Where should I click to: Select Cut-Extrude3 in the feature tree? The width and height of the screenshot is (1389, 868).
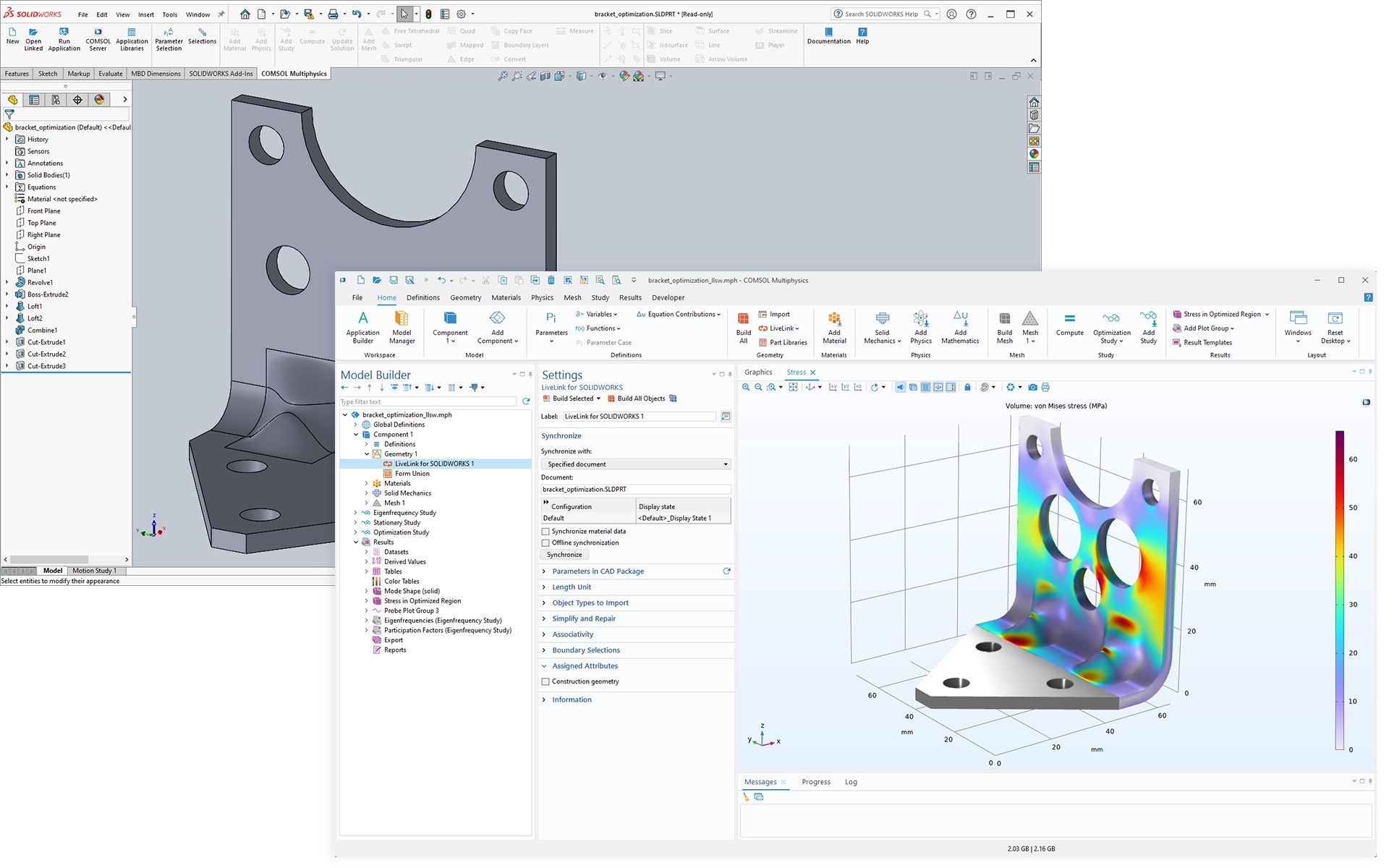click(46, 366)
